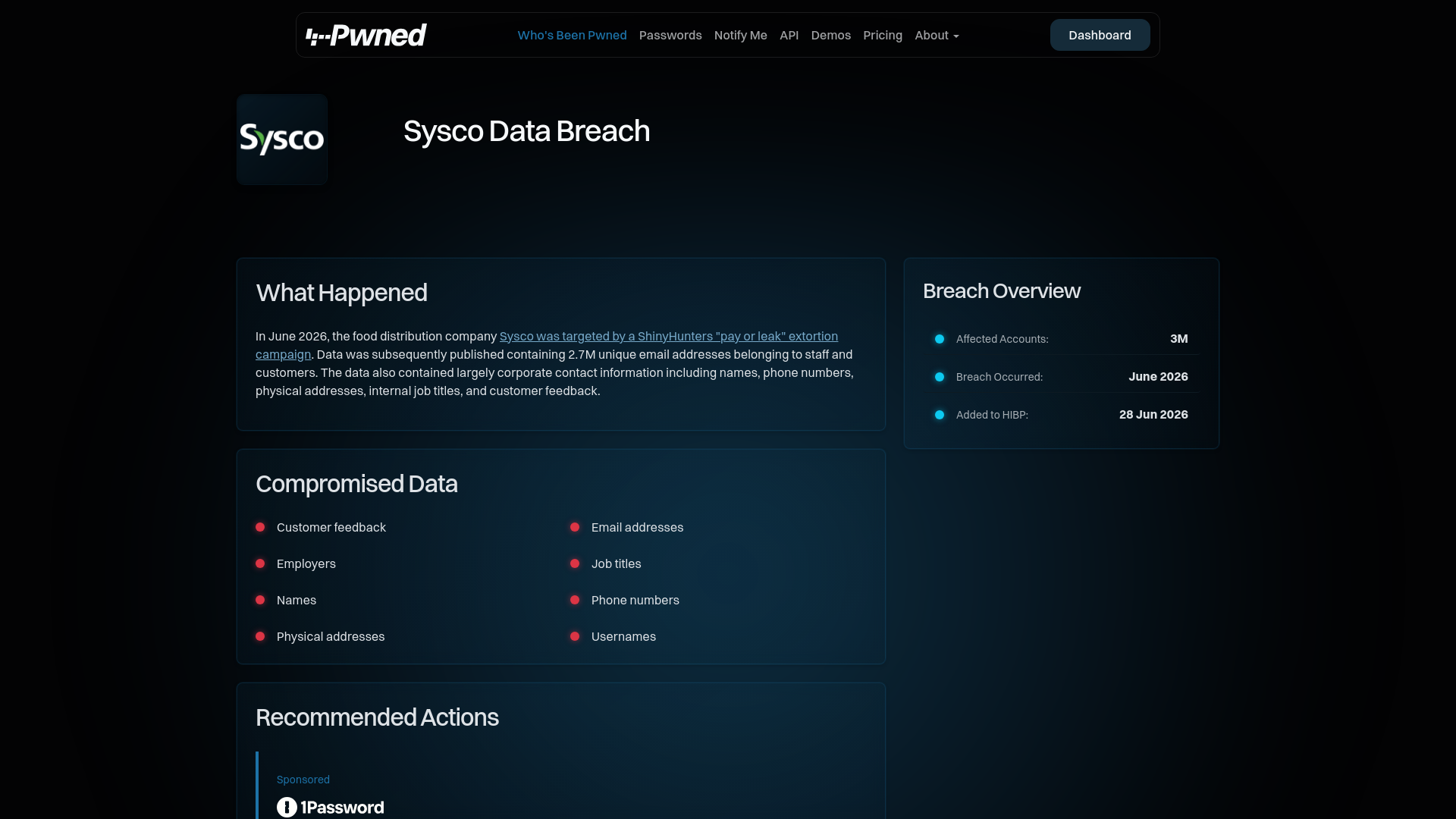1456x819 pixels.
Task: Expand the About dropdown menu
Action: coord(937,35)
